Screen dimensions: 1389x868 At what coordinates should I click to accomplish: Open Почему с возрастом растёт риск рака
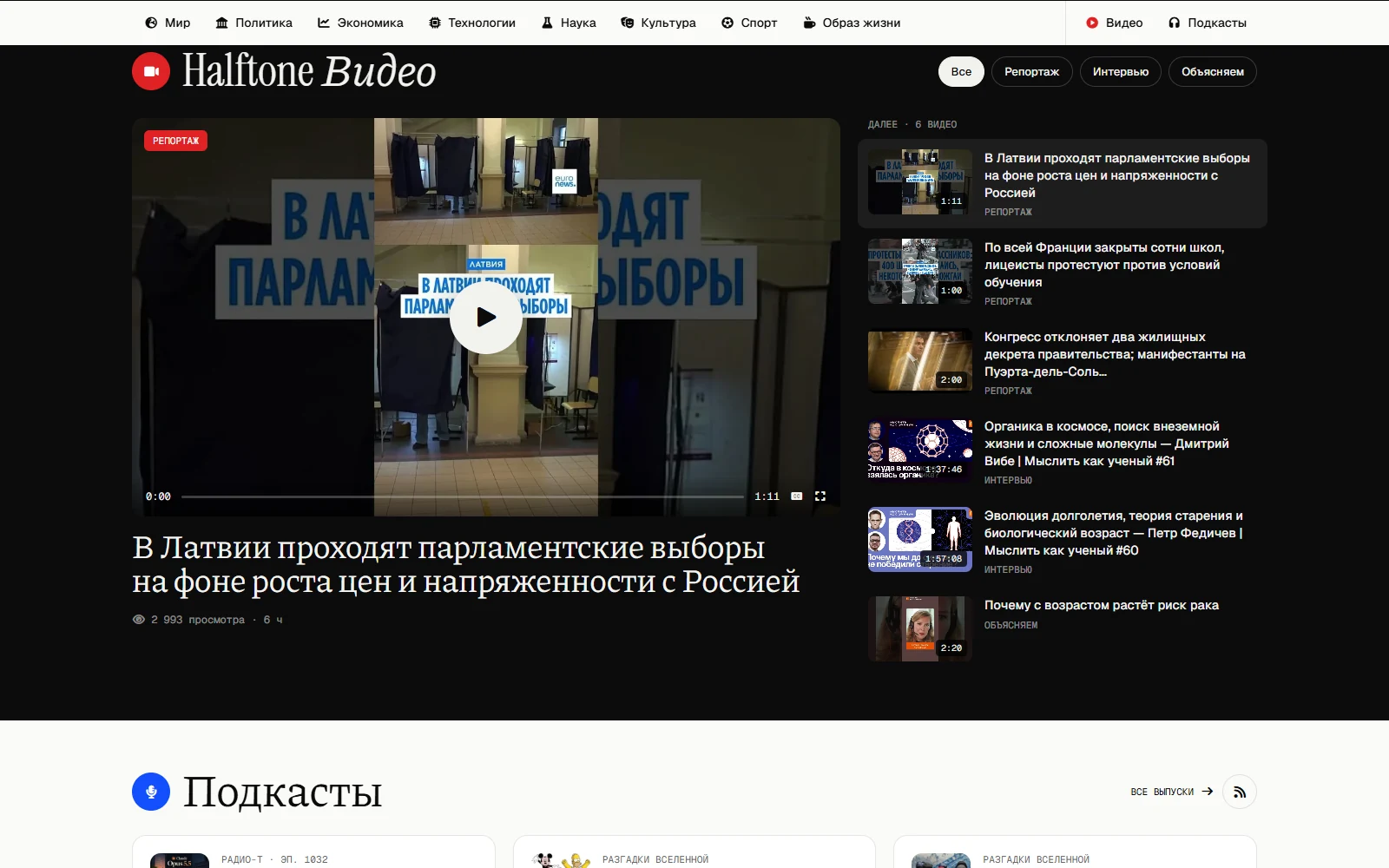pyautogui.click(x=1102, y=605)
